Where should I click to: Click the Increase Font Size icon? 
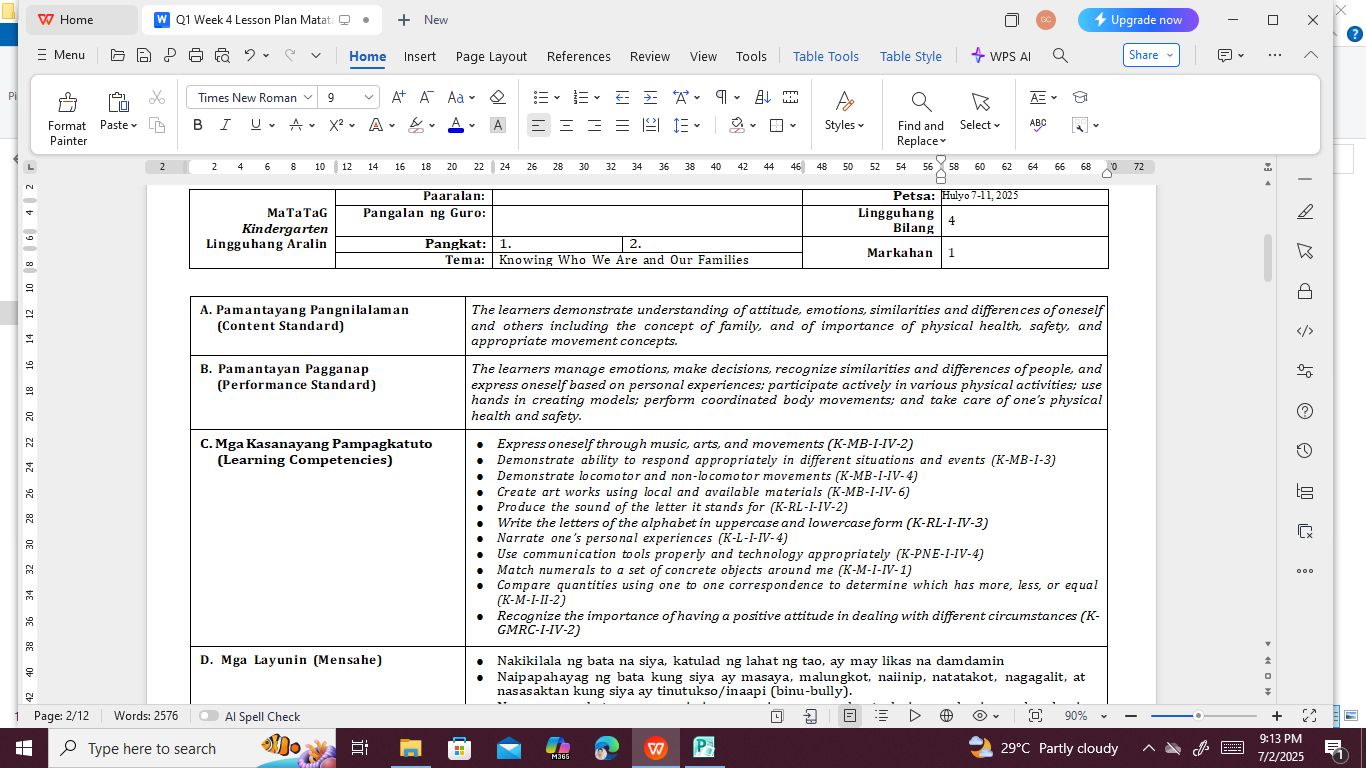tap(398, 97)
